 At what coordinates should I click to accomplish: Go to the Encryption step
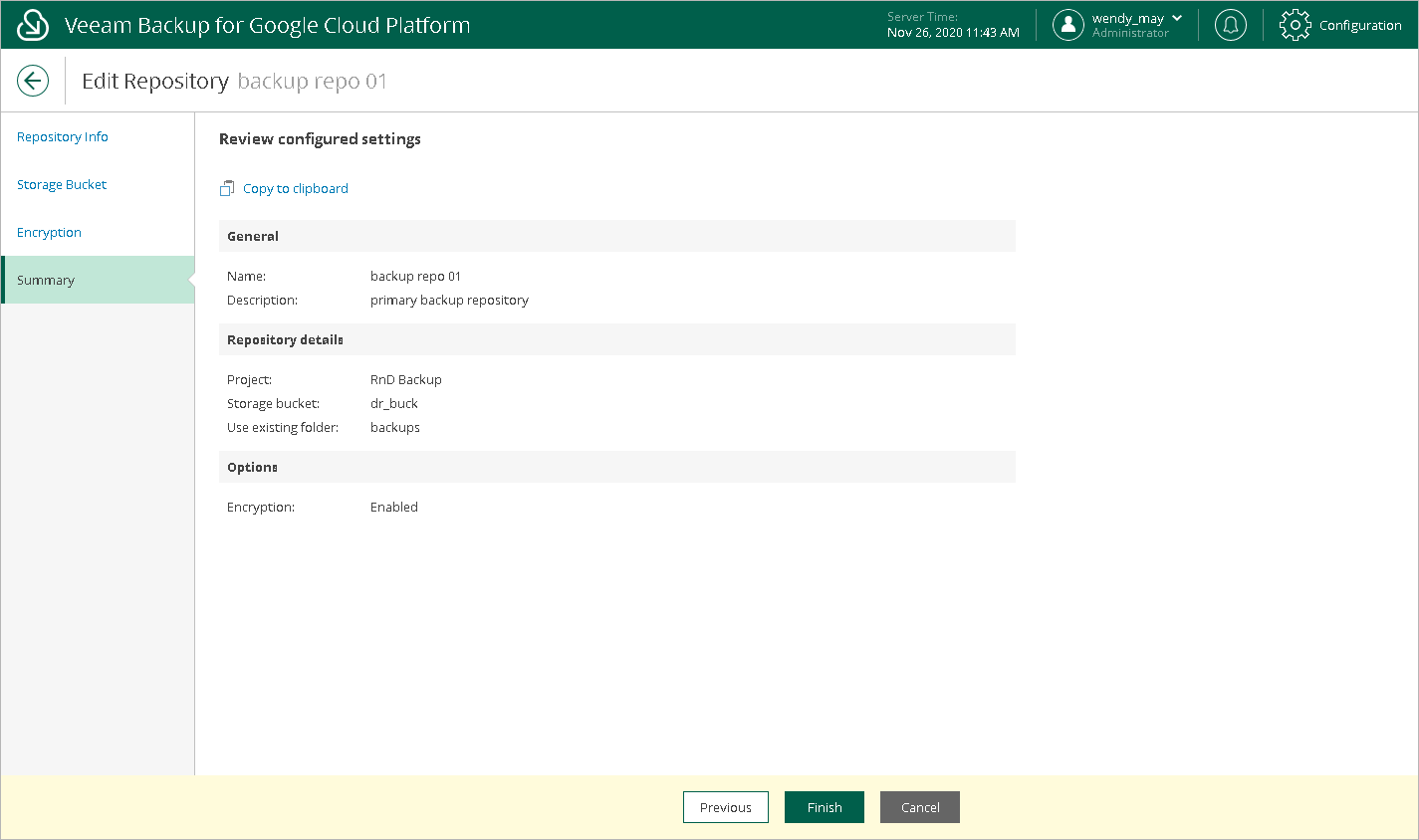[50, 232]
